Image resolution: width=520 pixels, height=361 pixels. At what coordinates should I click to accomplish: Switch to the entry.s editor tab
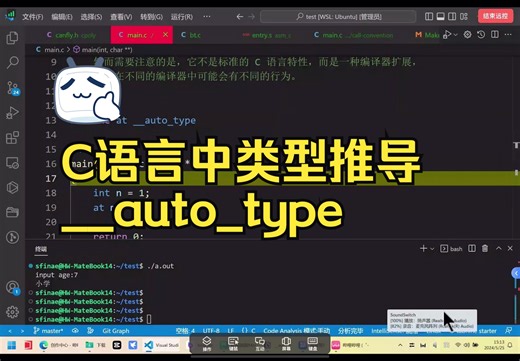pyautogui.click(x=267, y=35)
